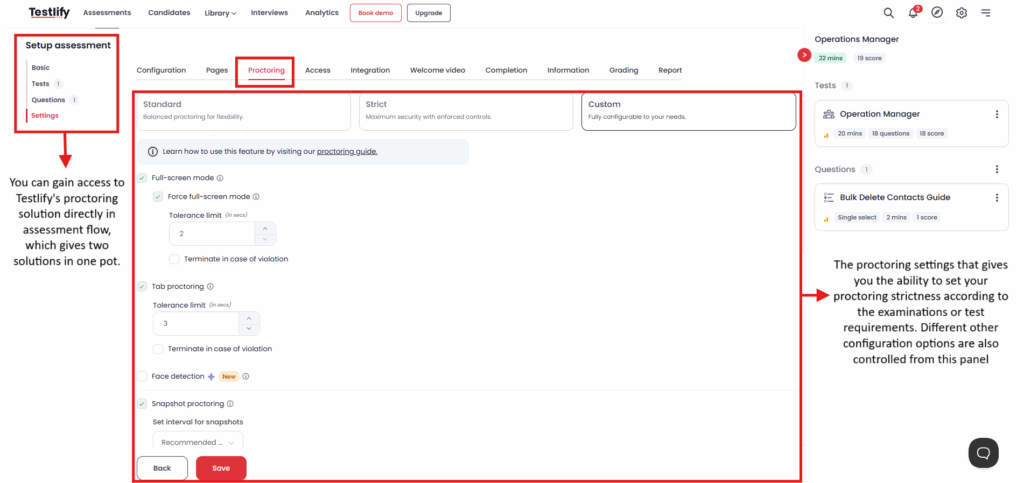Switch to the Access tab
Screen dimensions: 1024x483
[318, 70]
